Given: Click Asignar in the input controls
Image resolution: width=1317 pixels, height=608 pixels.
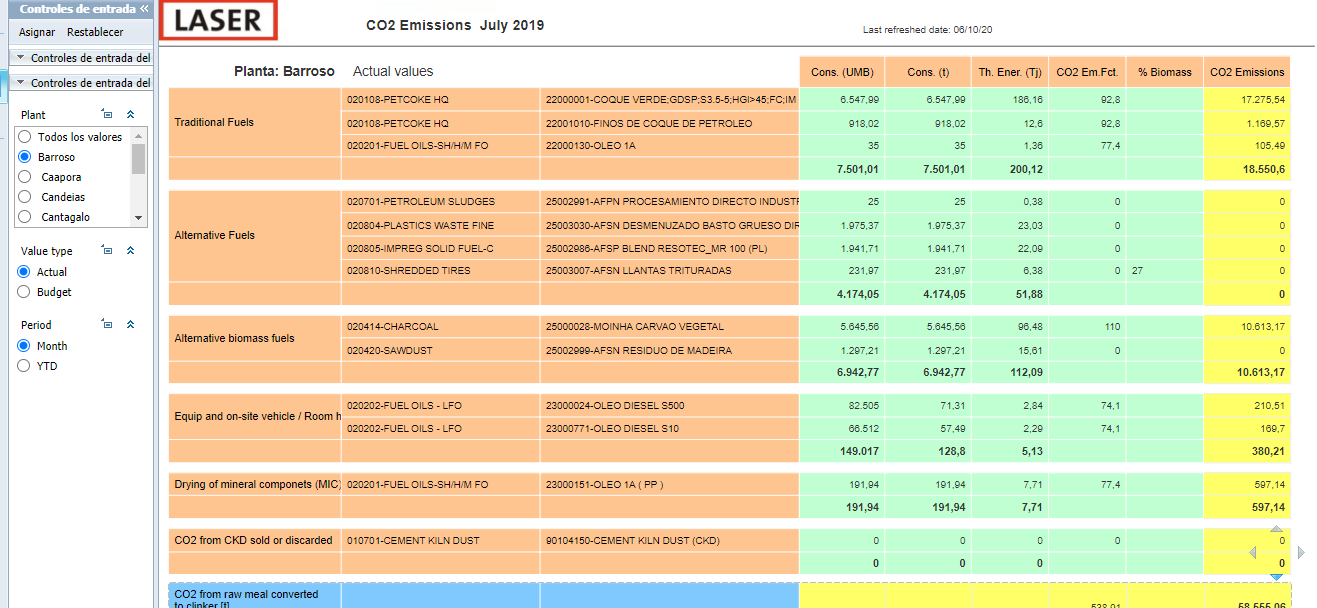Looking at the screenshot, I should (37, 32).
